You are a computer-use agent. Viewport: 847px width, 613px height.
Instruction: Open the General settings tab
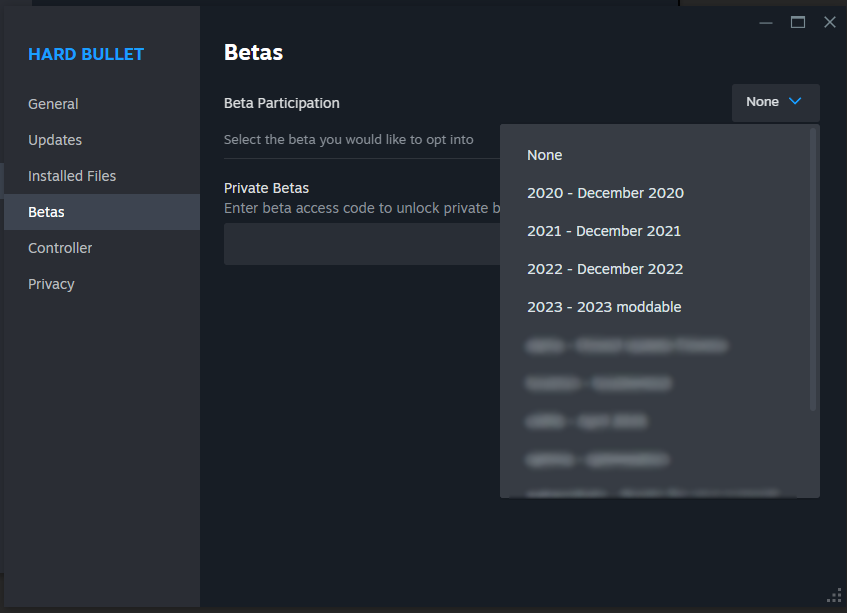tap(53, 104)
